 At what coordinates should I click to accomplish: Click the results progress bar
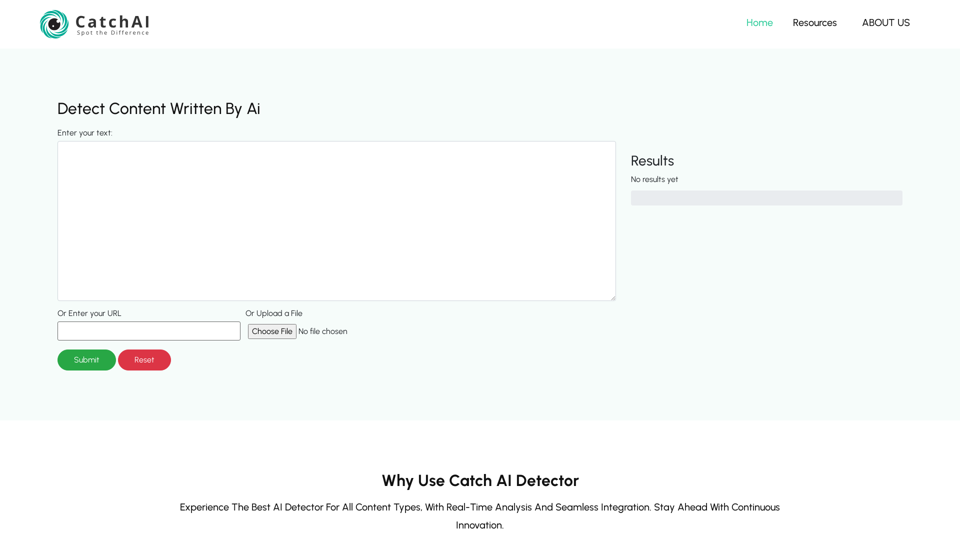click(767, 198)
